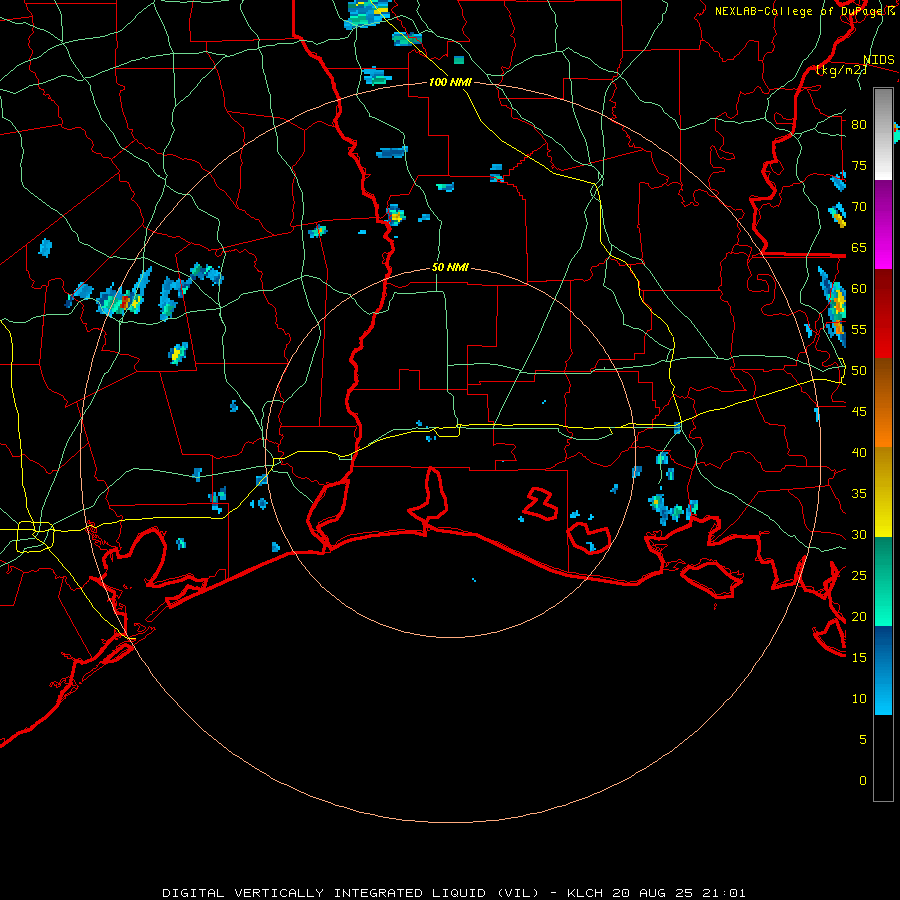The height and width of the screenshot is (900, 900).
Task: Click the 60 value on the legend
Action: pos(859,289)
